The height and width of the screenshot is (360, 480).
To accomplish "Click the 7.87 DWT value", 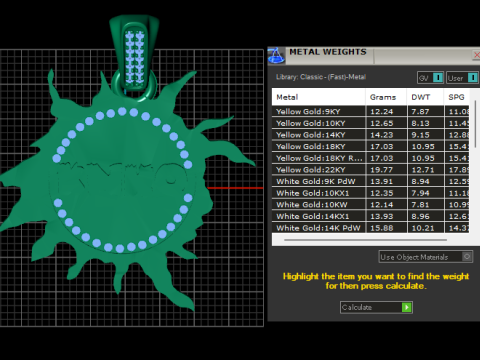I will pos(420,112).
